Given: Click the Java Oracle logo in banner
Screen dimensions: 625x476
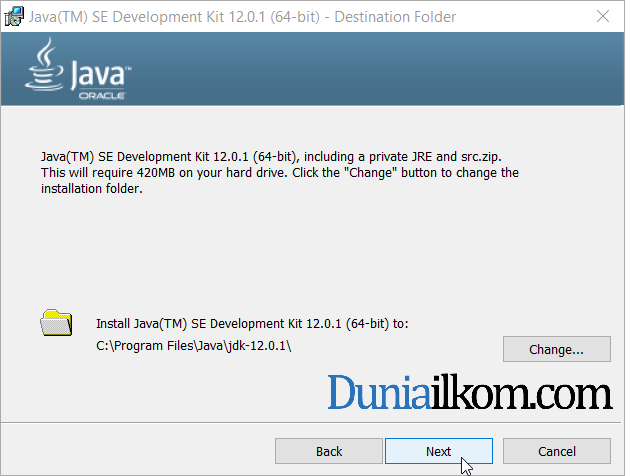Looking at the screenshot, I should pos(78,69).
